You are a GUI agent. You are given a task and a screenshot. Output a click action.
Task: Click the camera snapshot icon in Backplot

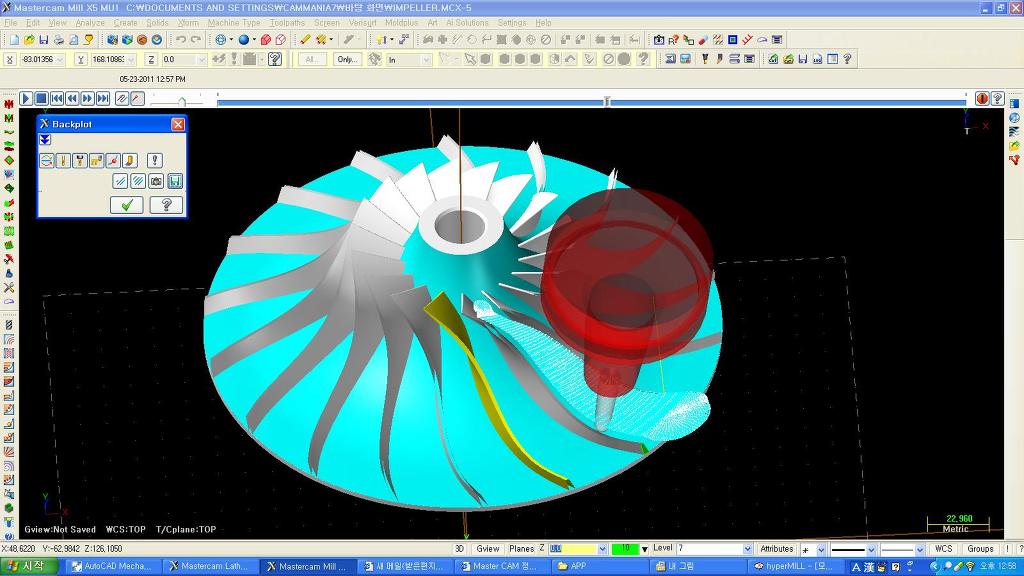[156, 181]
